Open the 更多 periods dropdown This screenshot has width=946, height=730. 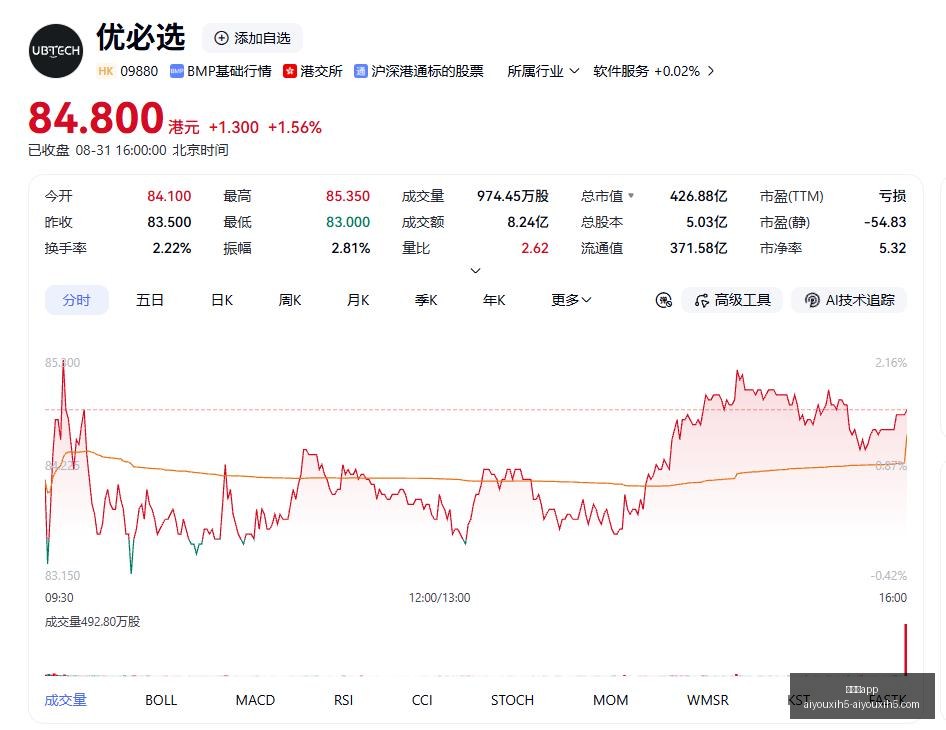tap(571, 300)
